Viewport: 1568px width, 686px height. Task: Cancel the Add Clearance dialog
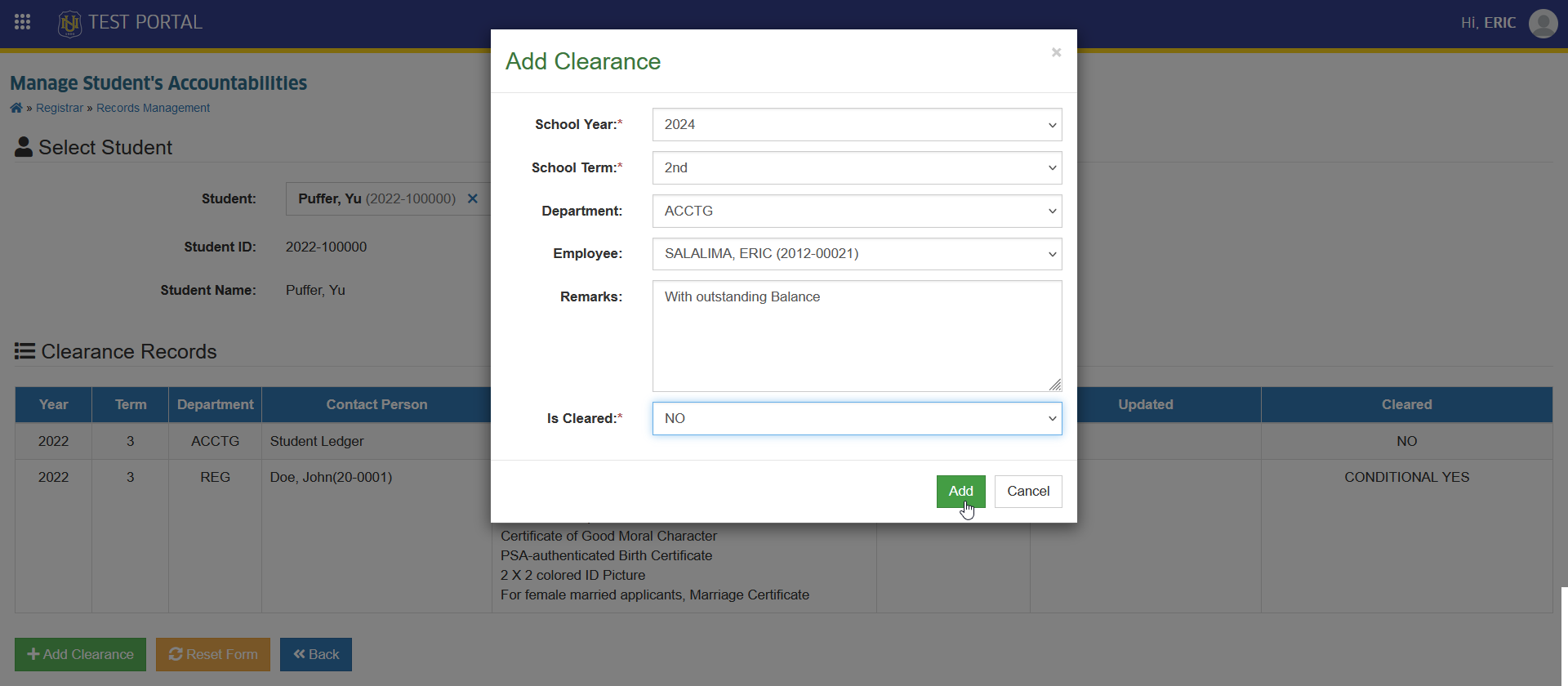pos(1028,491)
